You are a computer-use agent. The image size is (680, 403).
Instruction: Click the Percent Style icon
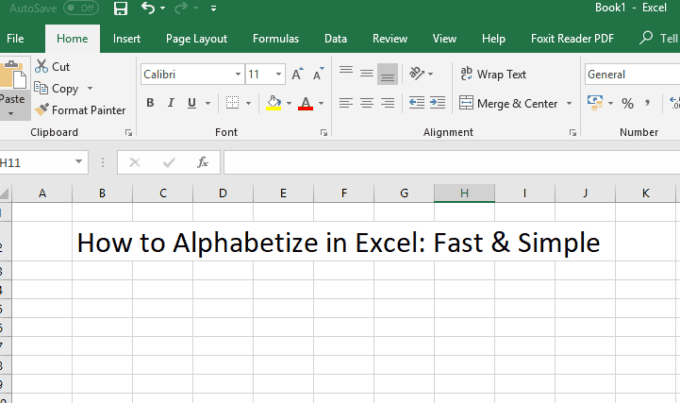[628, 103]
